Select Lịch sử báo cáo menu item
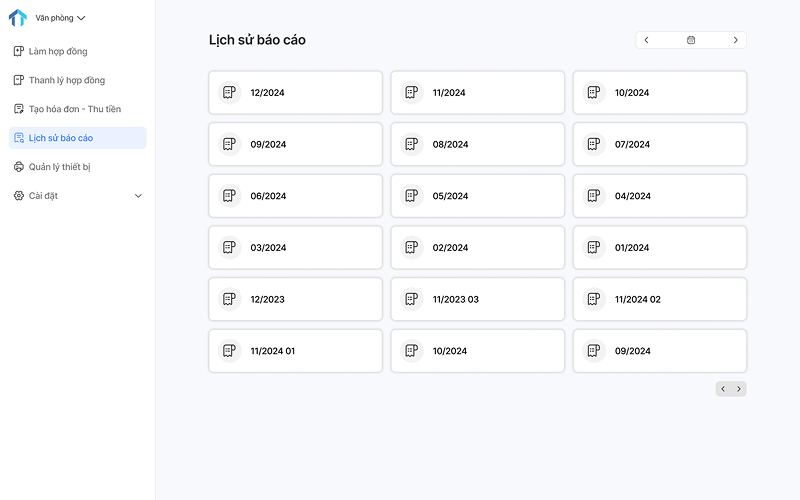The width and height of the screenshot is (800, 500). point(78,138)
